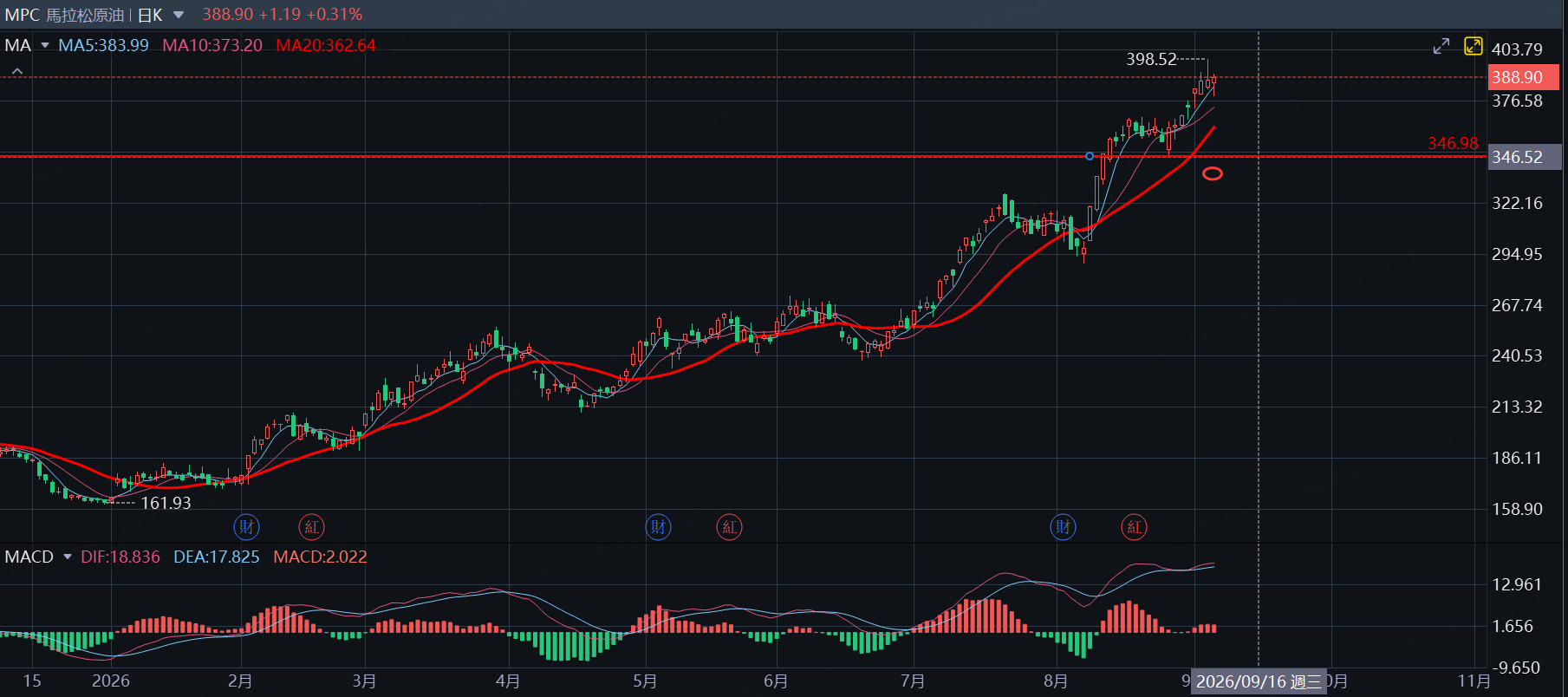Screen dimensions: 1568x697
Task: Click the yellow fullscreen square icon
Action: pyautogui.click(x=1474, y=46)
